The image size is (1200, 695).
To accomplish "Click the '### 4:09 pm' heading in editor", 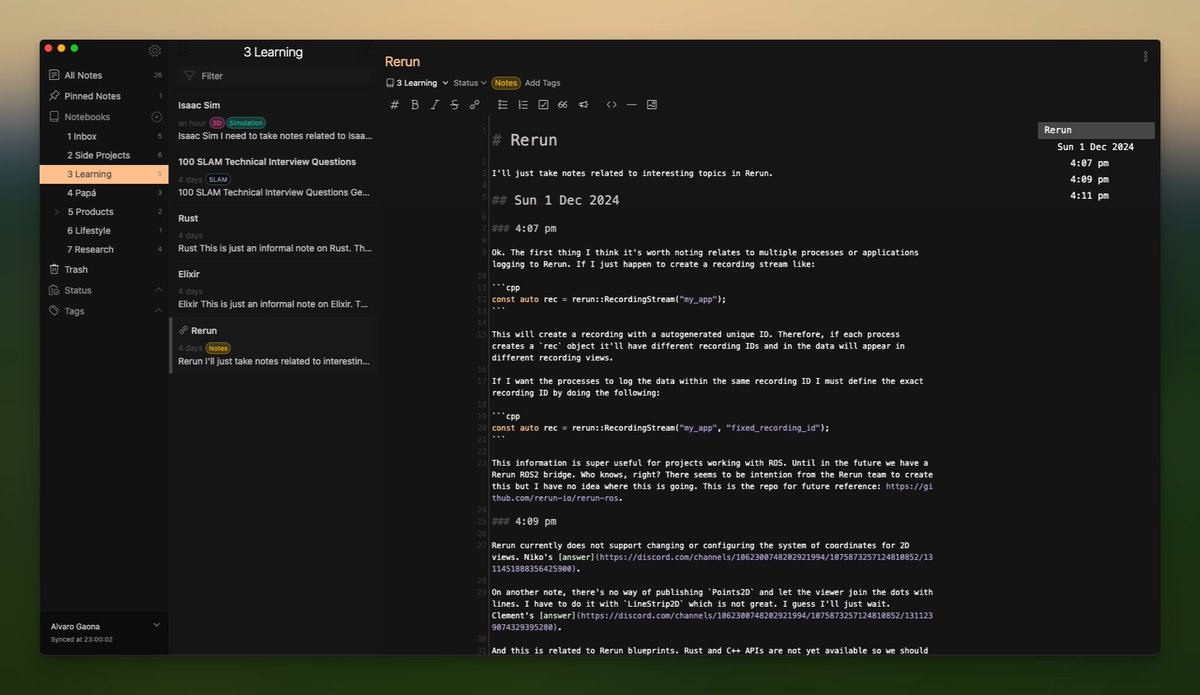I will point(524,521).
